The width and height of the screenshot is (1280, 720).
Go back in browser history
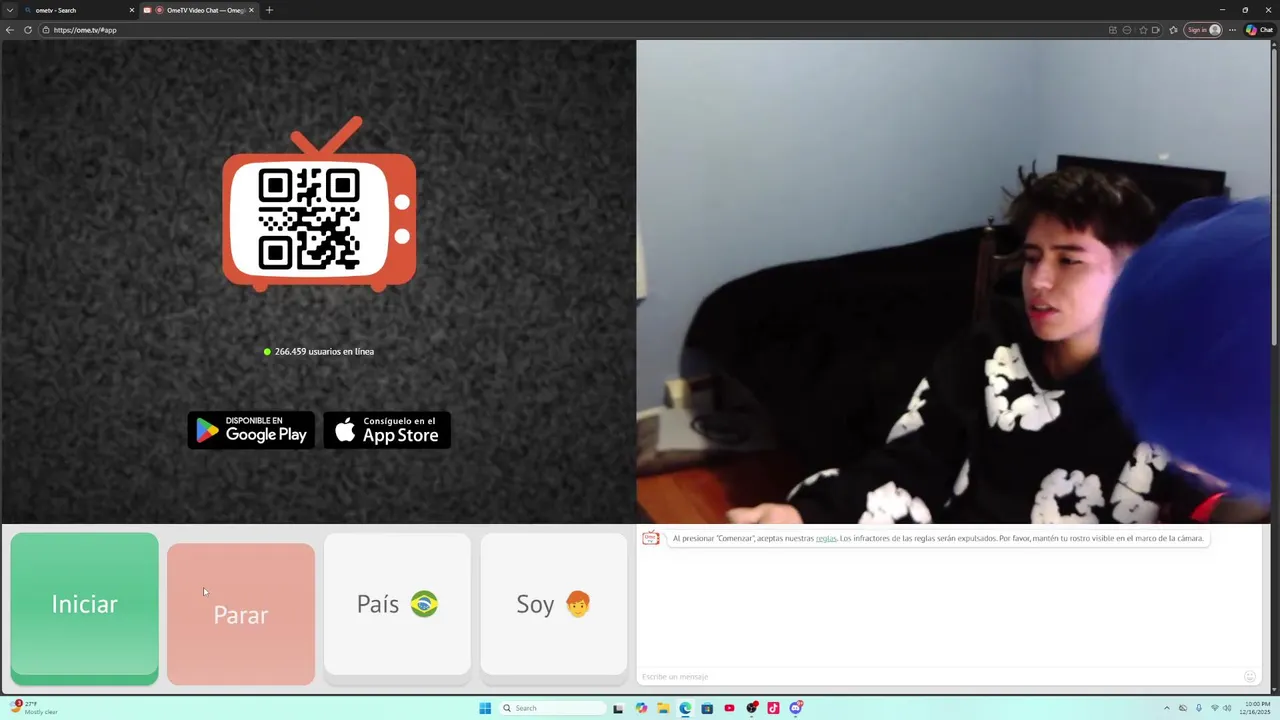tap(10, 30)
